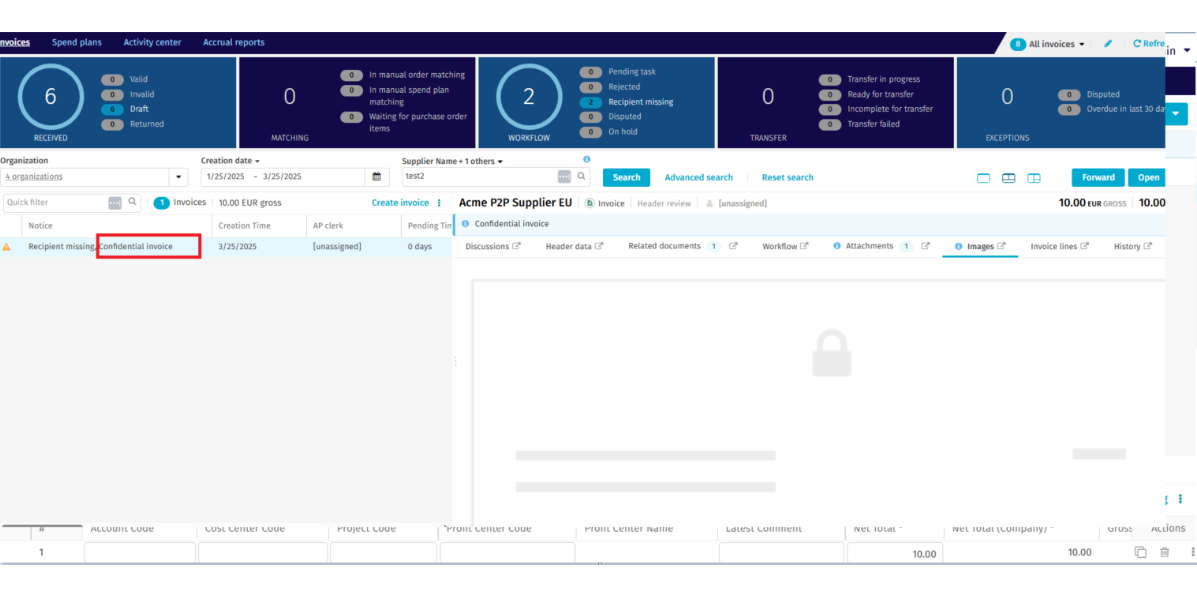Click the Reset search link
The image size is (1197, 596).
787,177
